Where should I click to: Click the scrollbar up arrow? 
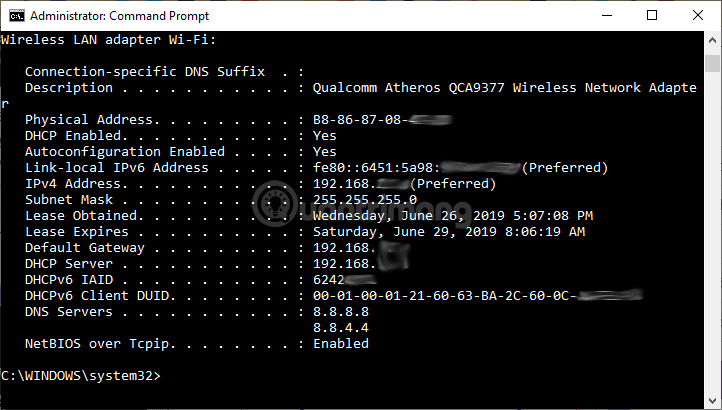[x=712, y=40]
